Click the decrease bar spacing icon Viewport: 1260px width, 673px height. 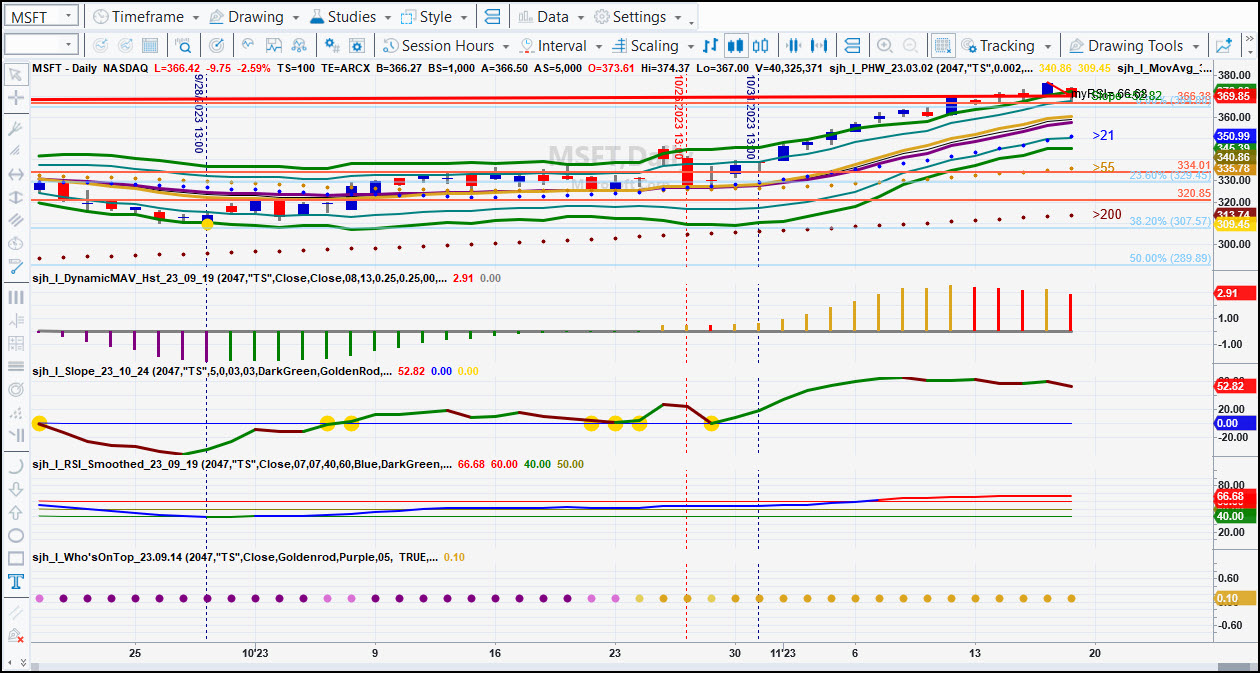[x=795, y=46]
